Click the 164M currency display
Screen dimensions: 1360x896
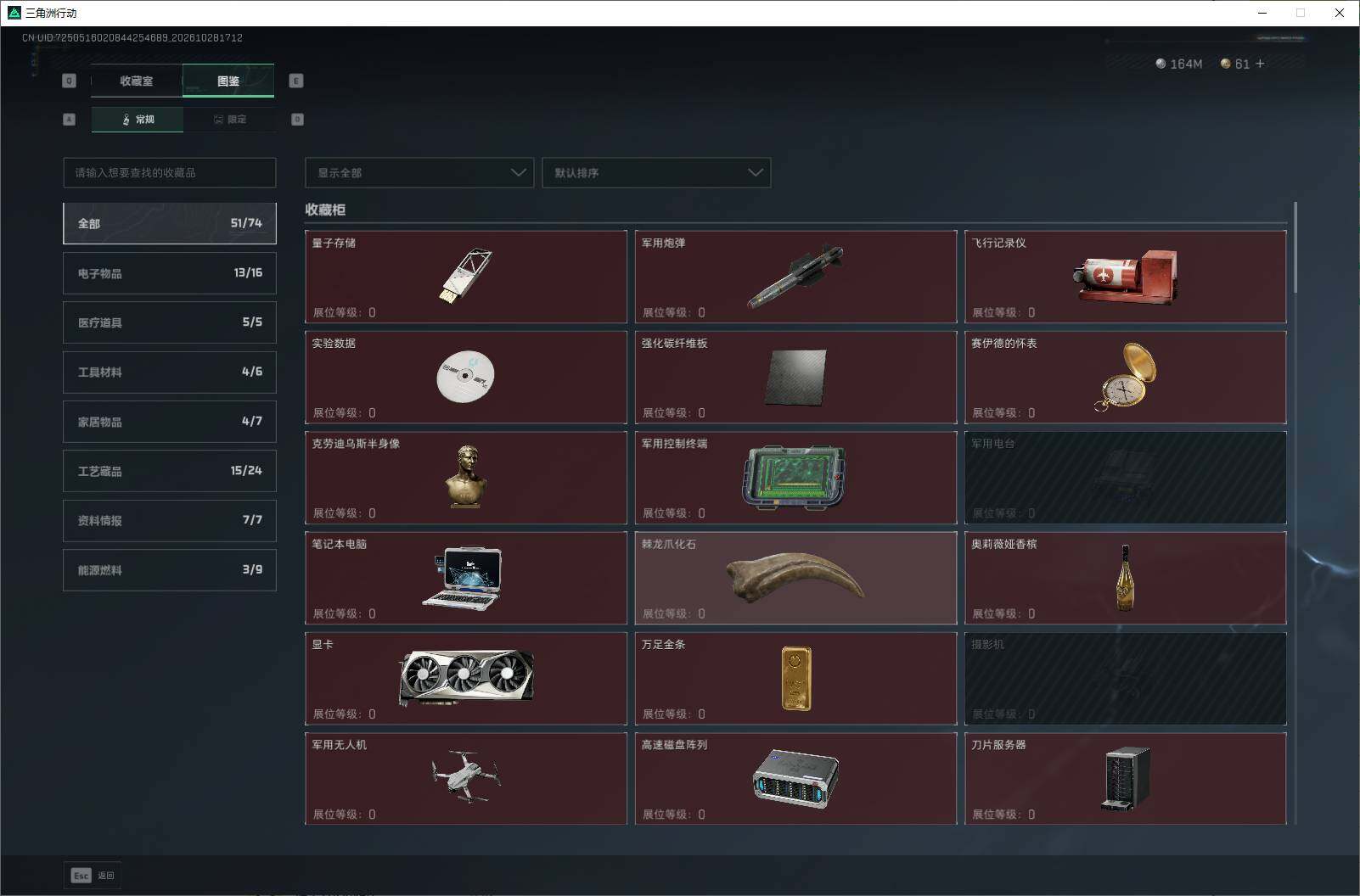1179,64
